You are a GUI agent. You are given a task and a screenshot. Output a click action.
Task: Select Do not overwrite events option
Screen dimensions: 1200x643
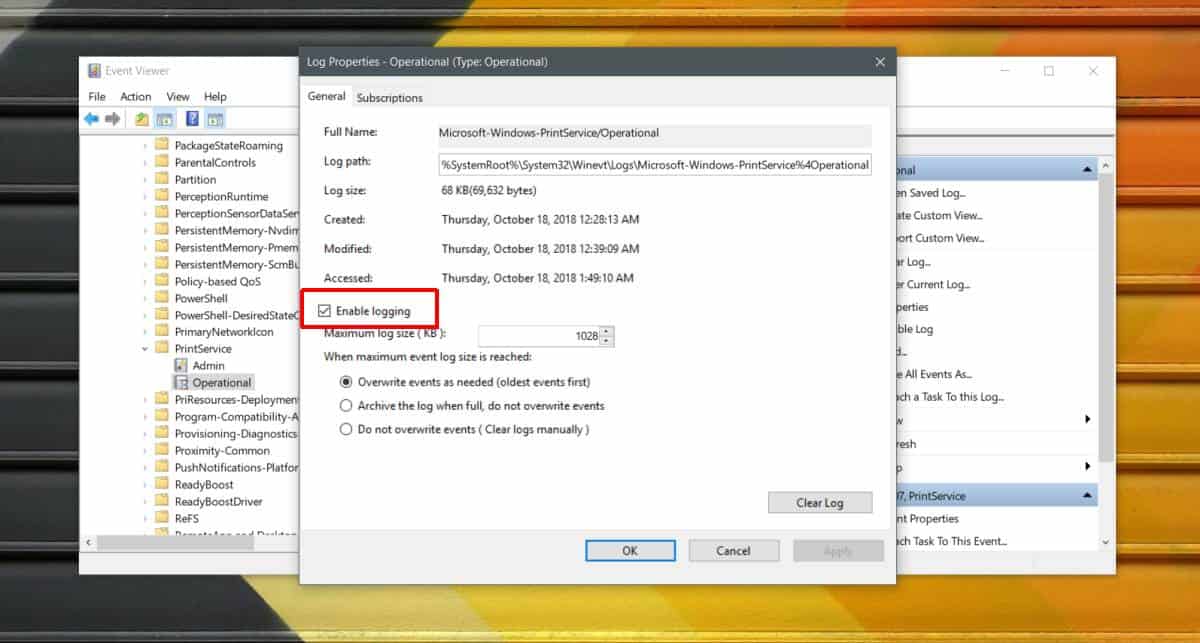pos(346,430)
